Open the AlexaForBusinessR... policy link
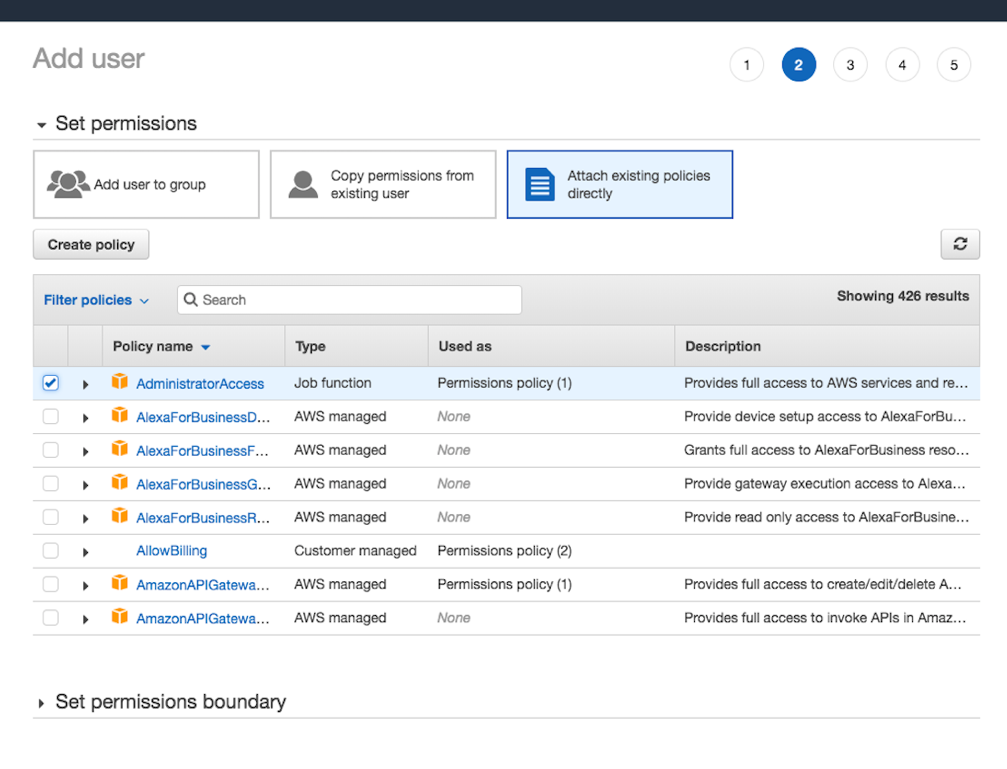This screenshot has height=769, width=1007. [x=203, y=517]
